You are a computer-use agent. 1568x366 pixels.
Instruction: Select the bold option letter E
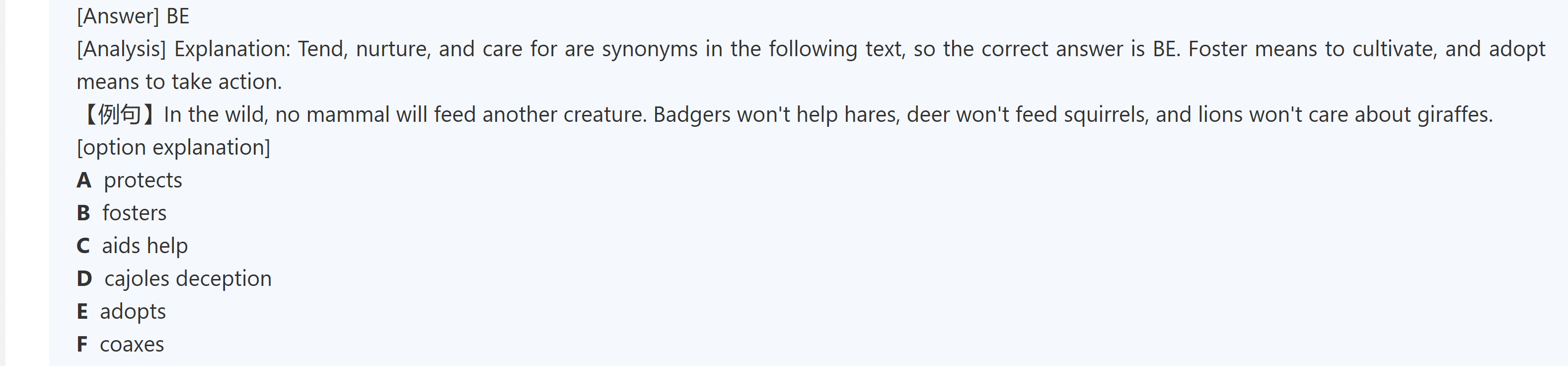point(82,312)
